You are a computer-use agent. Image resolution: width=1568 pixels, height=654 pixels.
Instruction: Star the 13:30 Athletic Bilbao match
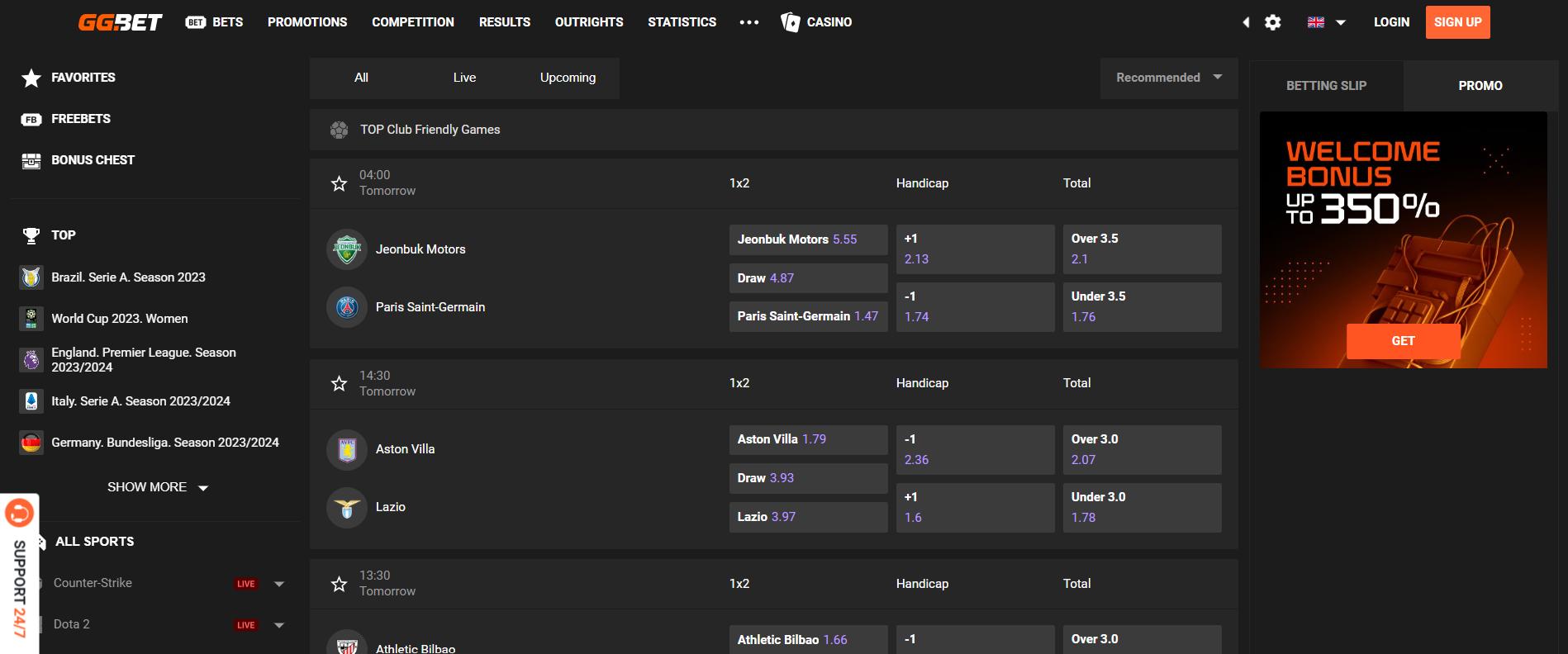pos(339,584)
